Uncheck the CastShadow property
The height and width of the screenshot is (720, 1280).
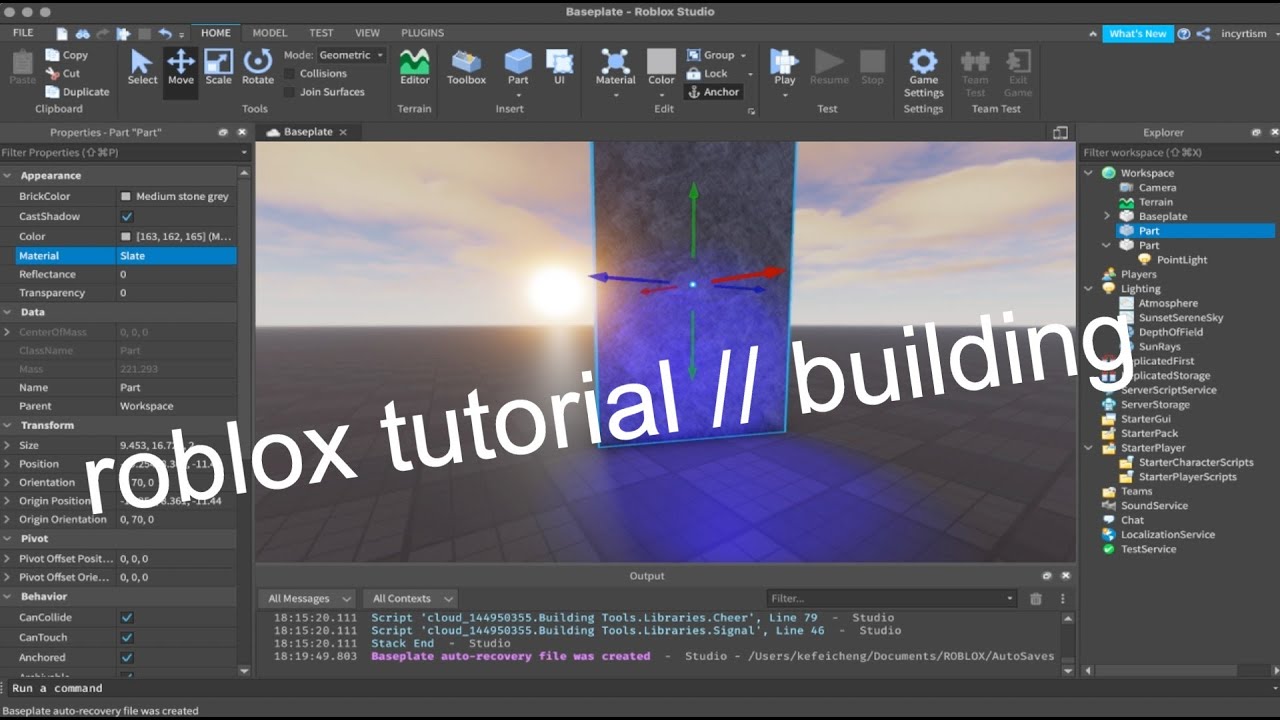click(x=127, y=217)
